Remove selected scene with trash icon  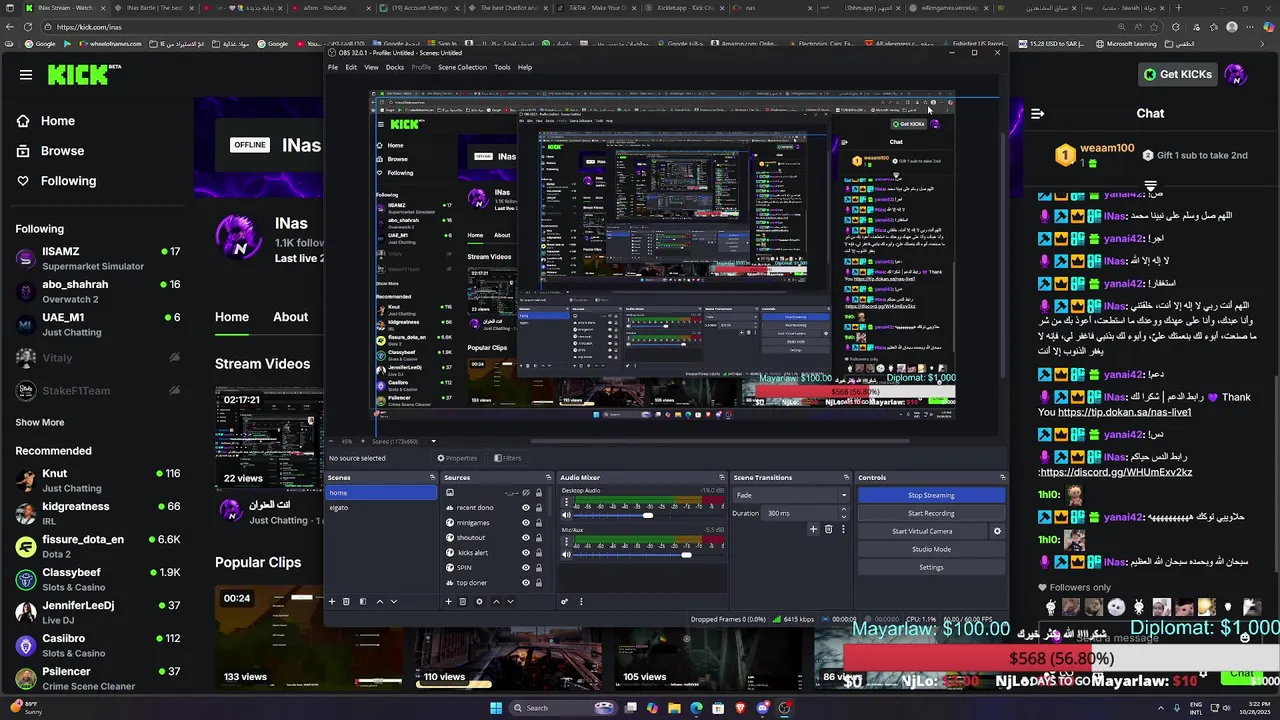346,601
